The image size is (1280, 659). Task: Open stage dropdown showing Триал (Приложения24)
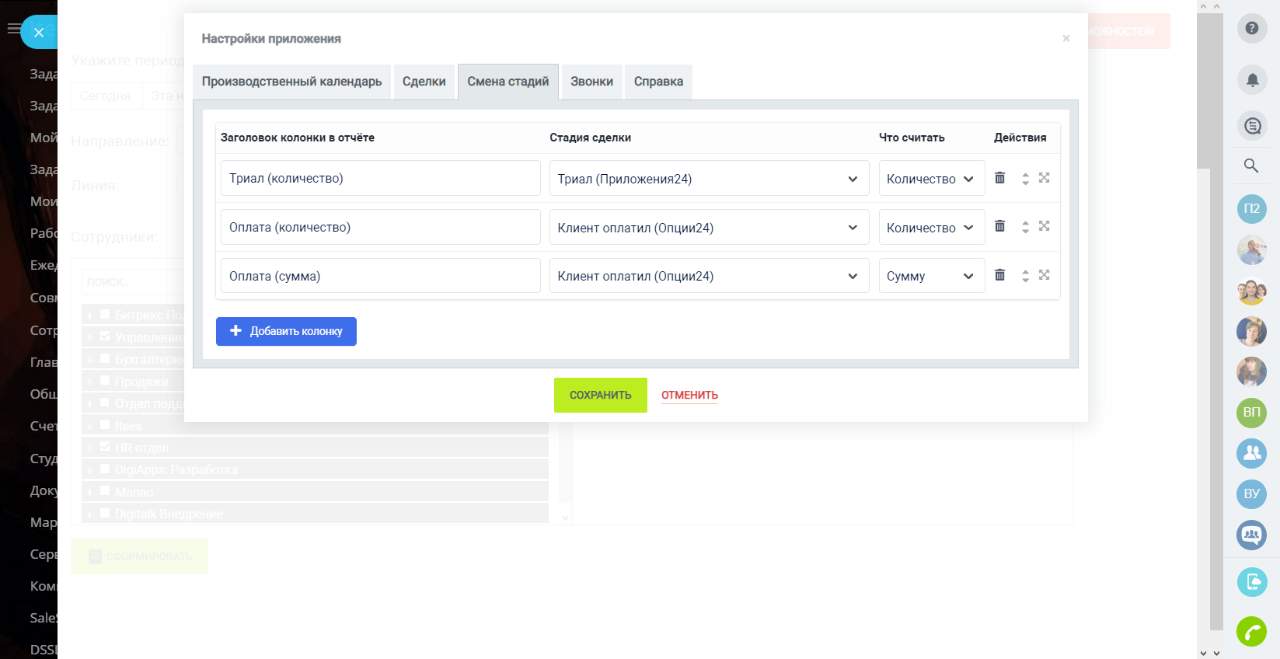point(708,179)
